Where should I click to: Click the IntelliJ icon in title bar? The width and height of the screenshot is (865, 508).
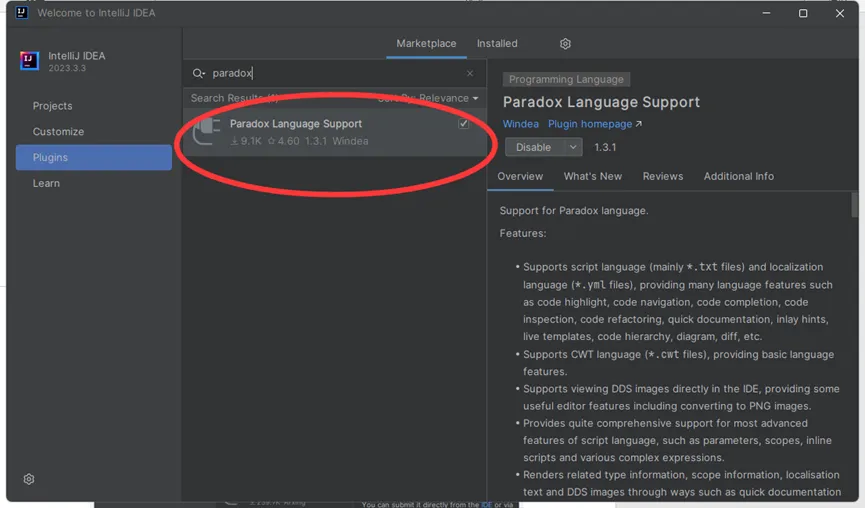pos(22,13)
